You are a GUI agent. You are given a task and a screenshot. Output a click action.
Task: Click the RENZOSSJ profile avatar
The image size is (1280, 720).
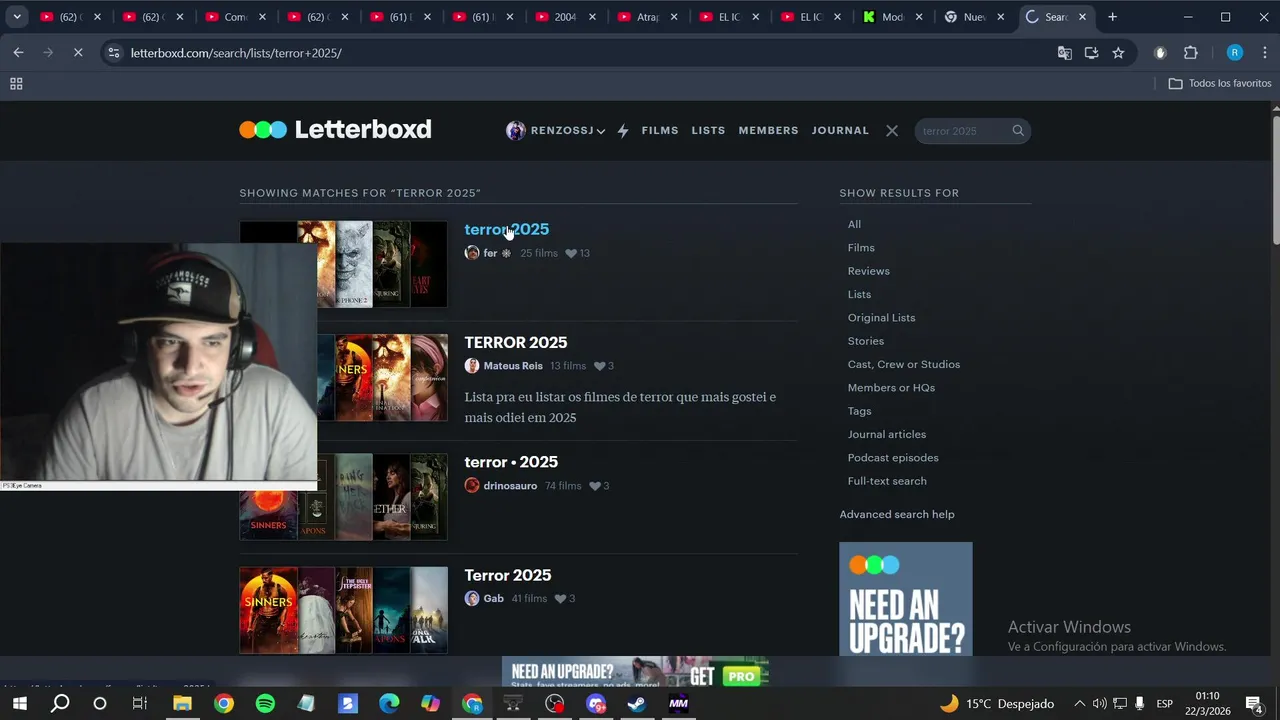click(515, 131)
